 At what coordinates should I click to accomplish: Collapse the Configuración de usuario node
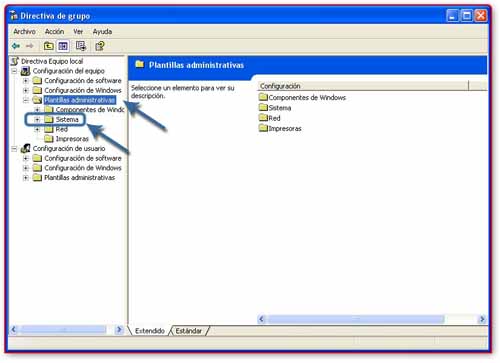click(x=14, y=148)
